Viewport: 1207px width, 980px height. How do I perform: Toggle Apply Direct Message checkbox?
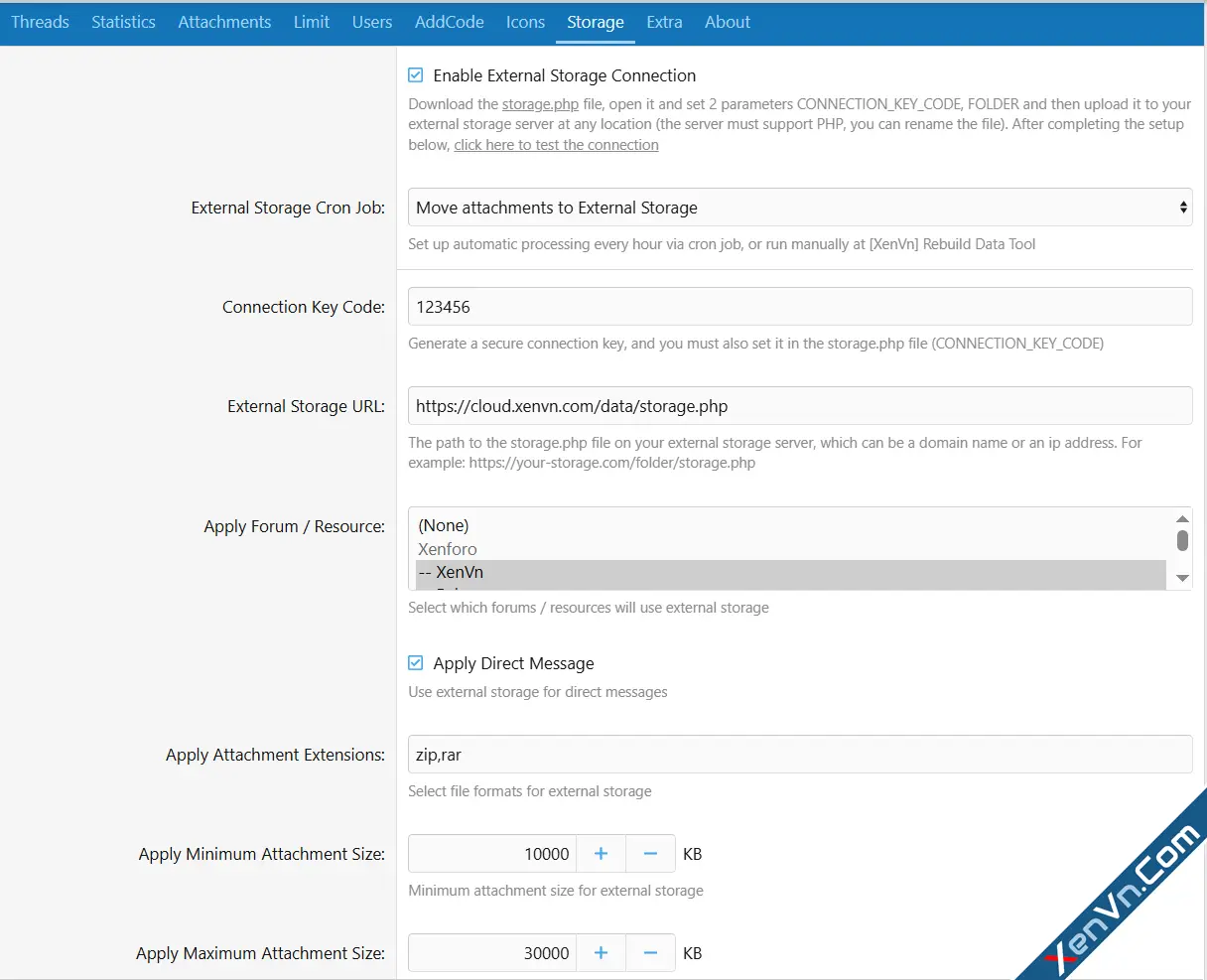[x=416, y=663]
